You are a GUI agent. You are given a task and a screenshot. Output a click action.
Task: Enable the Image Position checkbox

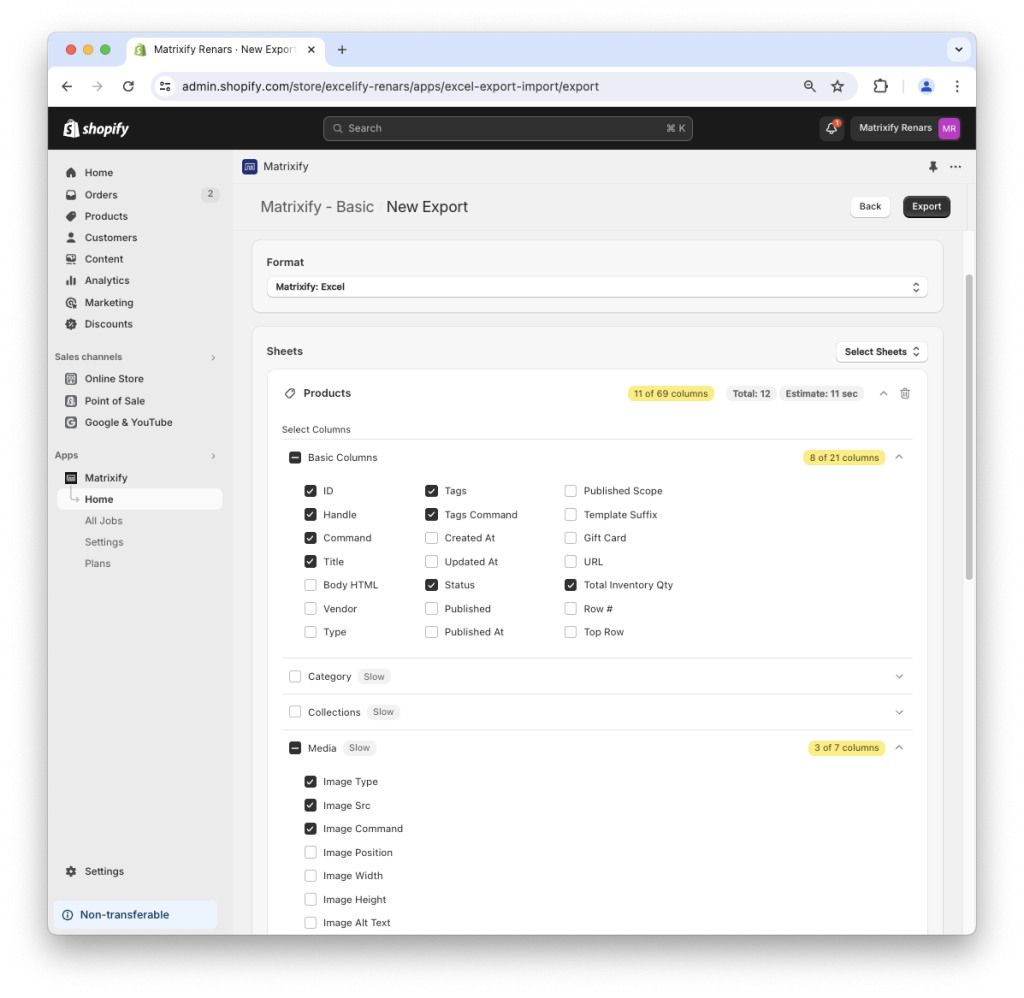click(310, 852)
